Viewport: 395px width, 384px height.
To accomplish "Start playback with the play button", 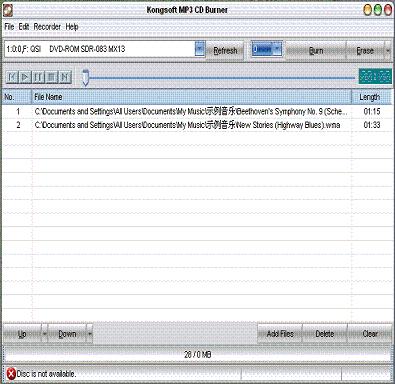I will pos(25,77).
